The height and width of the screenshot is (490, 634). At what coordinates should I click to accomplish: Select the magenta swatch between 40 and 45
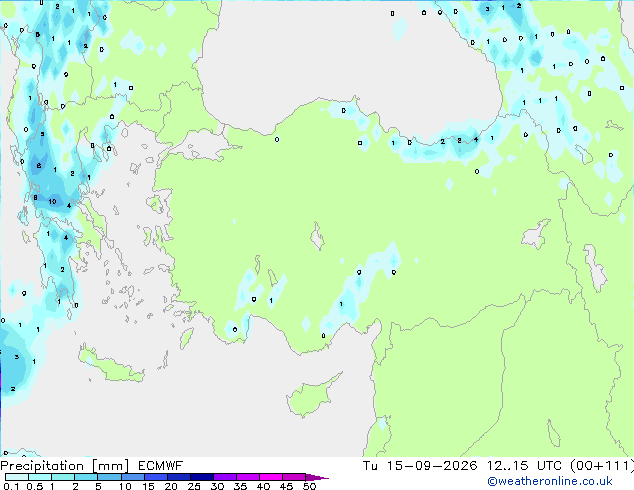click(271, 477)
